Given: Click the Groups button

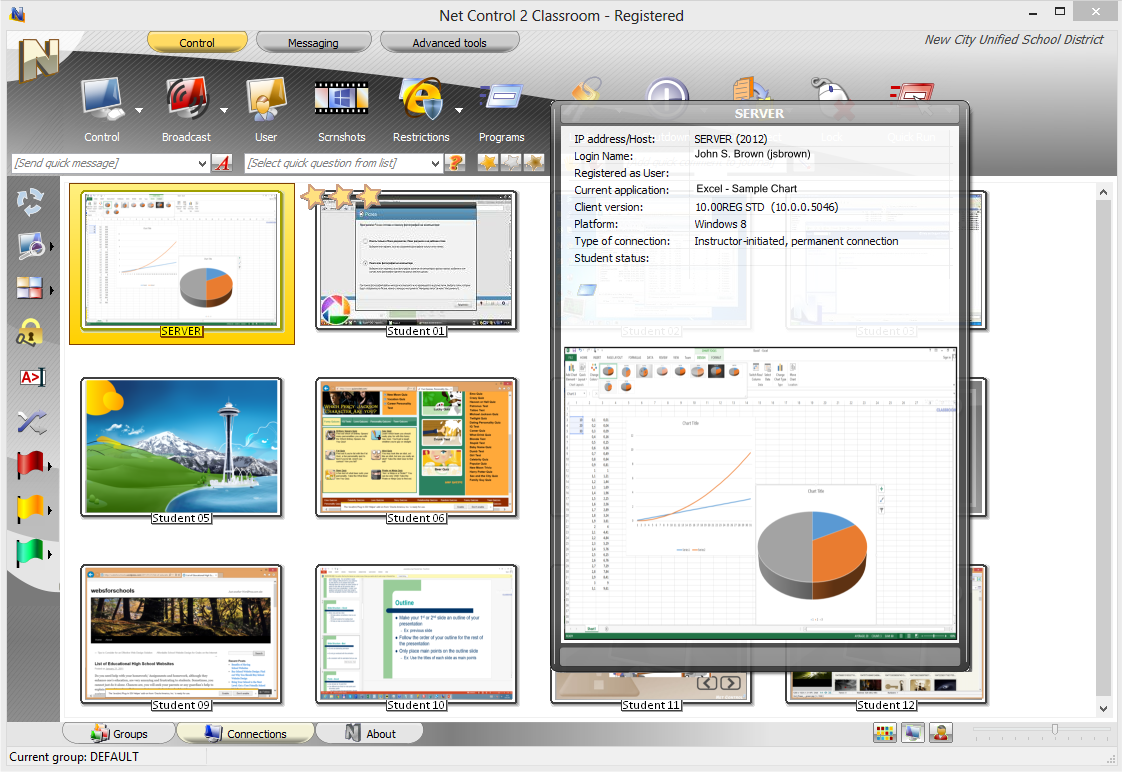Looking at the screenshot, I should tap(119, 733).
